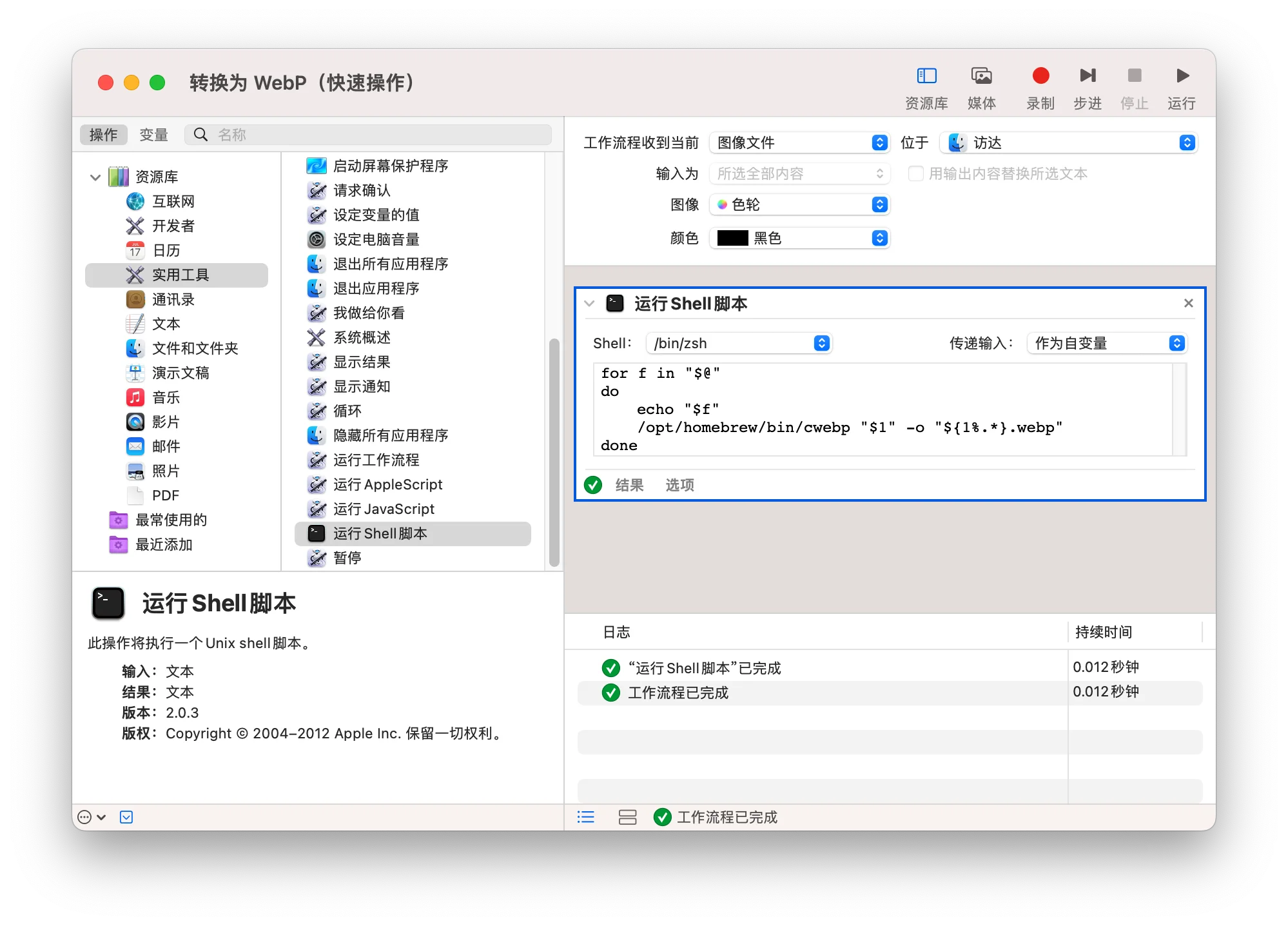The width and height of the screenshot is (1288, 926).
Task: Show the log list view icon
Action: 585,817
